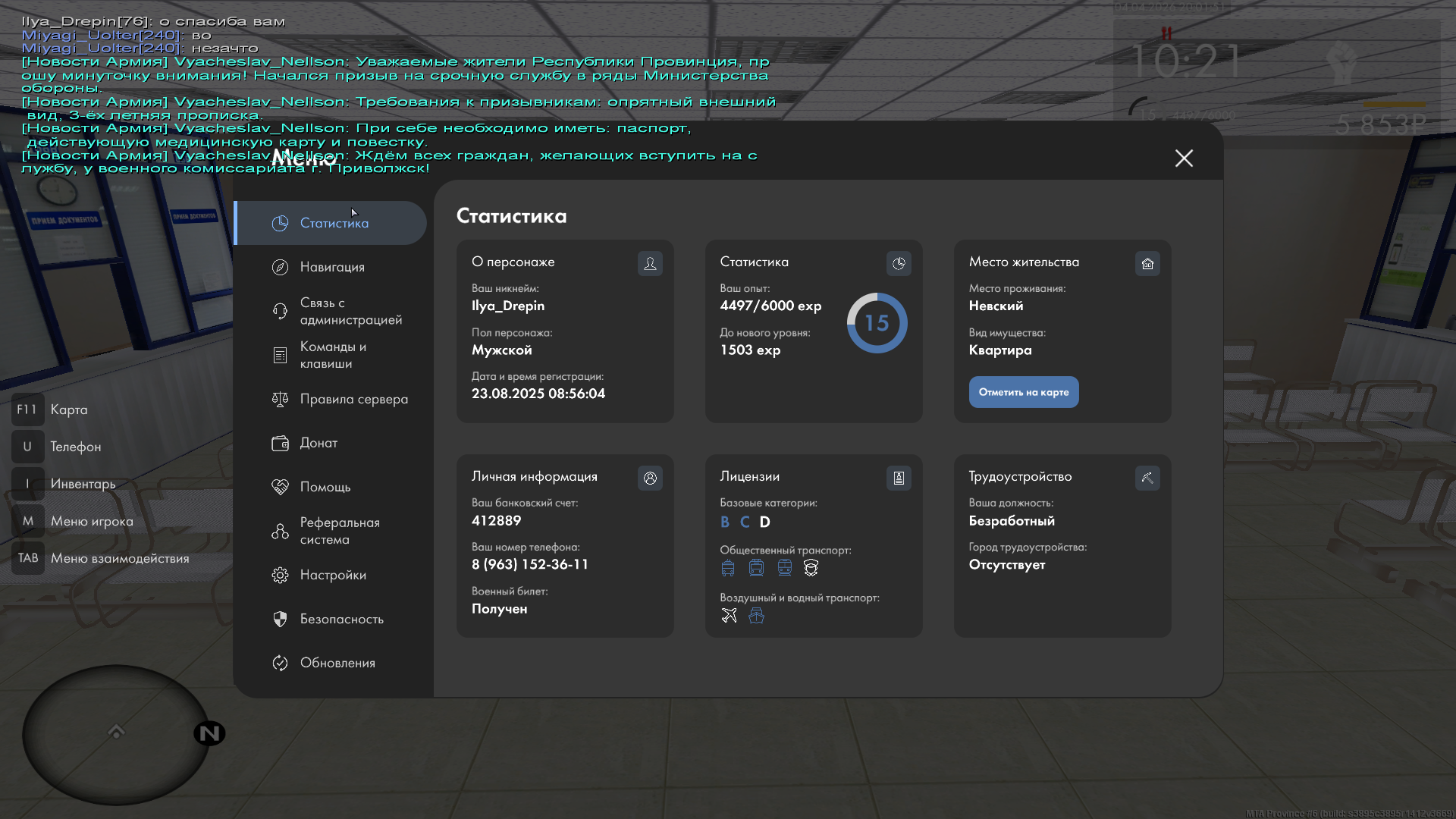Open the Донат section
This screenshot has height=819, width=1456.
318,443
